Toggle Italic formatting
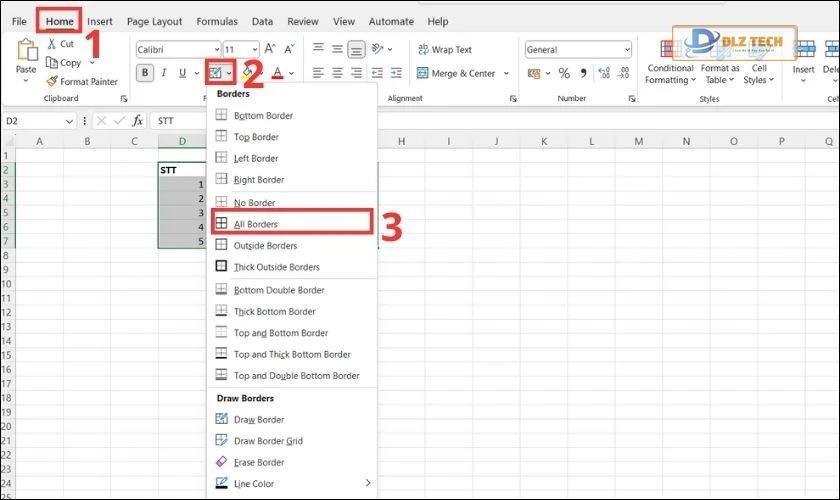Image resolution: width=840 pixels, height=500 pixels. (x=164, y=73)
